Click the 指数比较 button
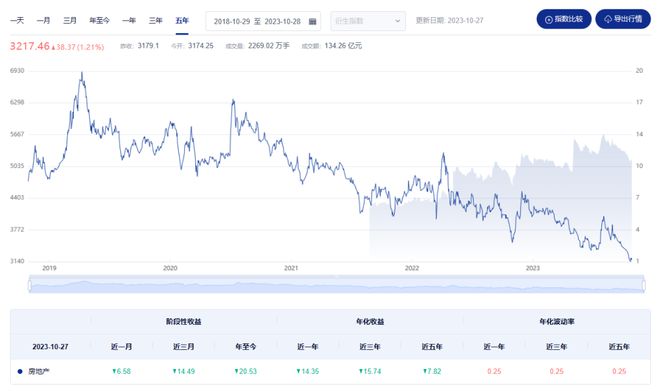 pos(564,19)
